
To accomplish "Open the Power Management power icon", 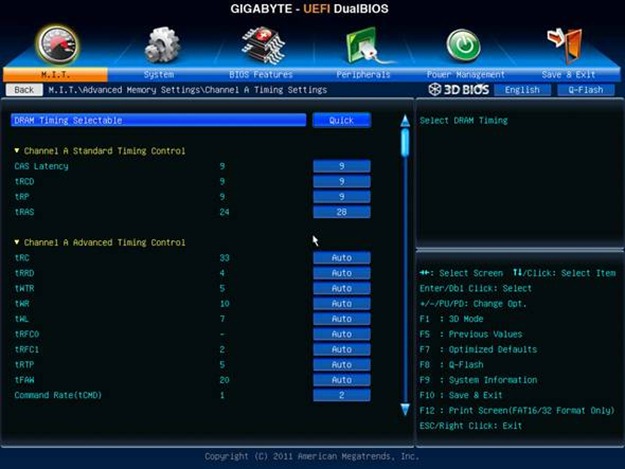I will tap(463, 45).
